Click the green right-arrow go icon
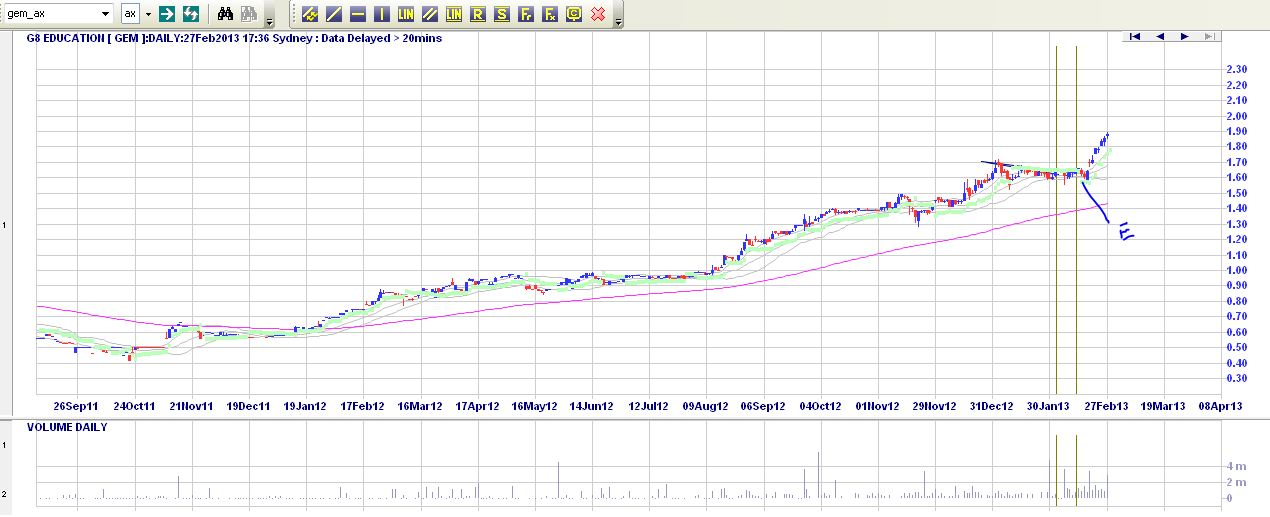The height and width of the screenshot is (517, 1270). point(167,14)
